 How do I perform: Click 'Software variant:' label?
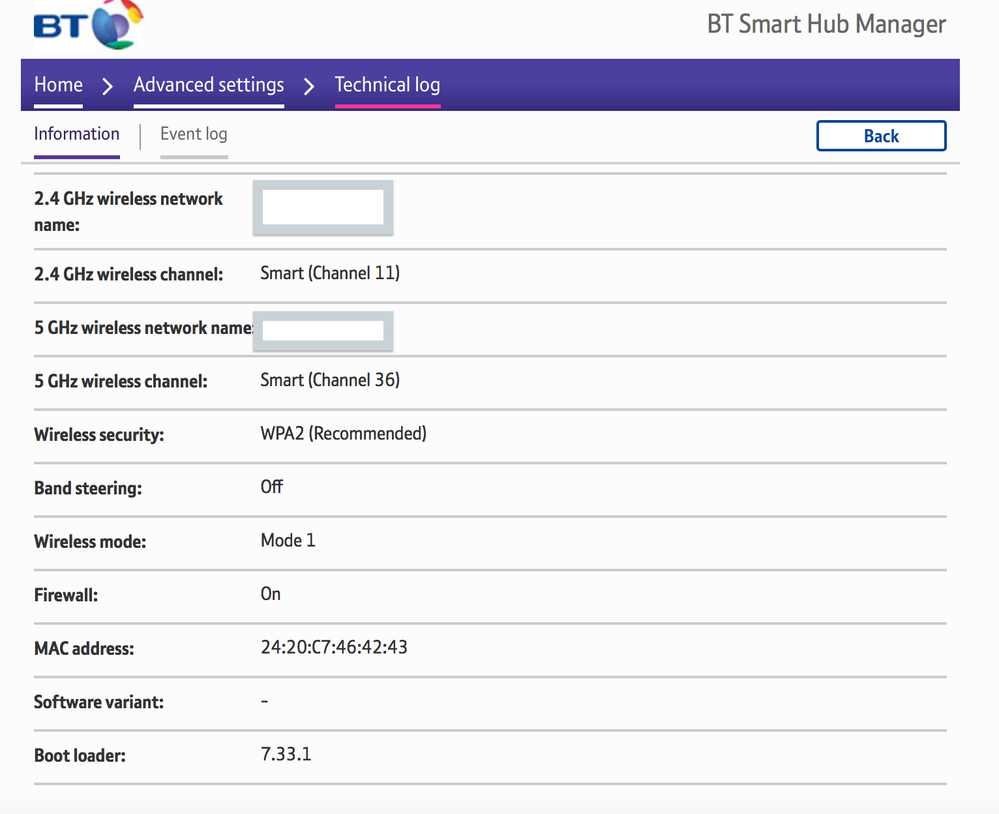99,702
